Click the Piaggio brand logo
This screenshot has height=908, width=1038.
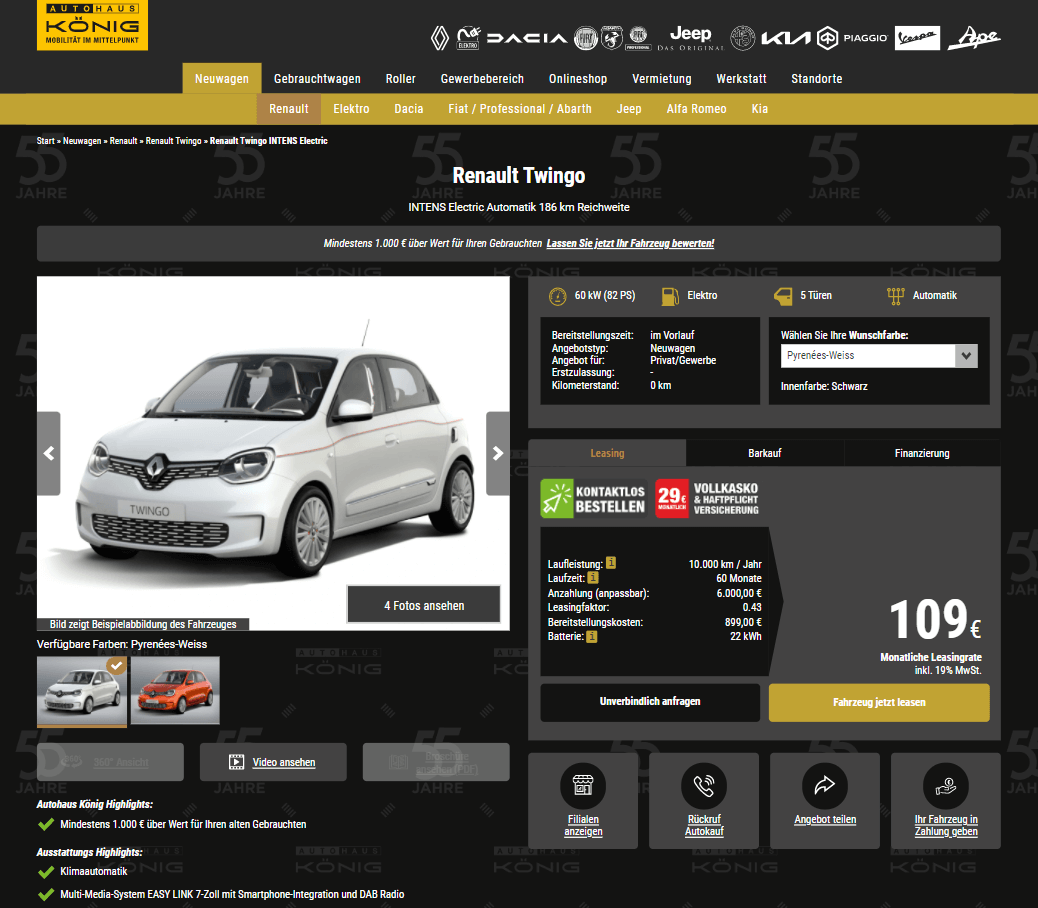852,38
